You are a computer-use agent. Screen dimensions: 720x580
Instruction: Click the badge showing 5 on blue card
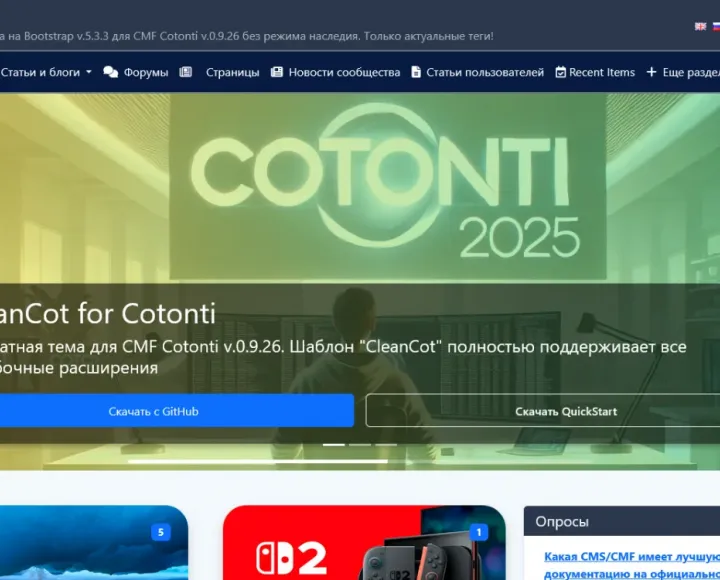click(161, 532)
